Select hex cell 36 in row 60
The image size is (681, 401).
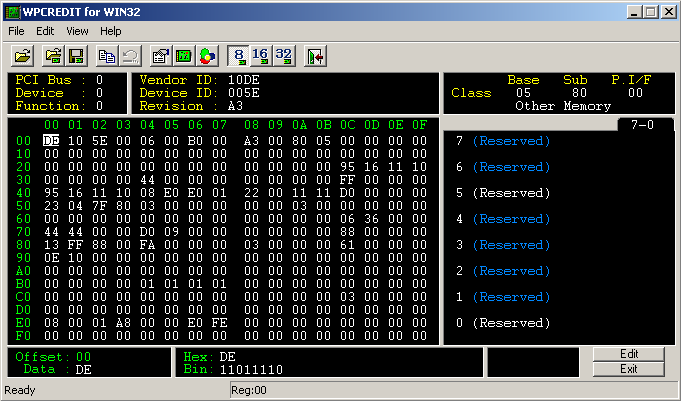[372, 219]
